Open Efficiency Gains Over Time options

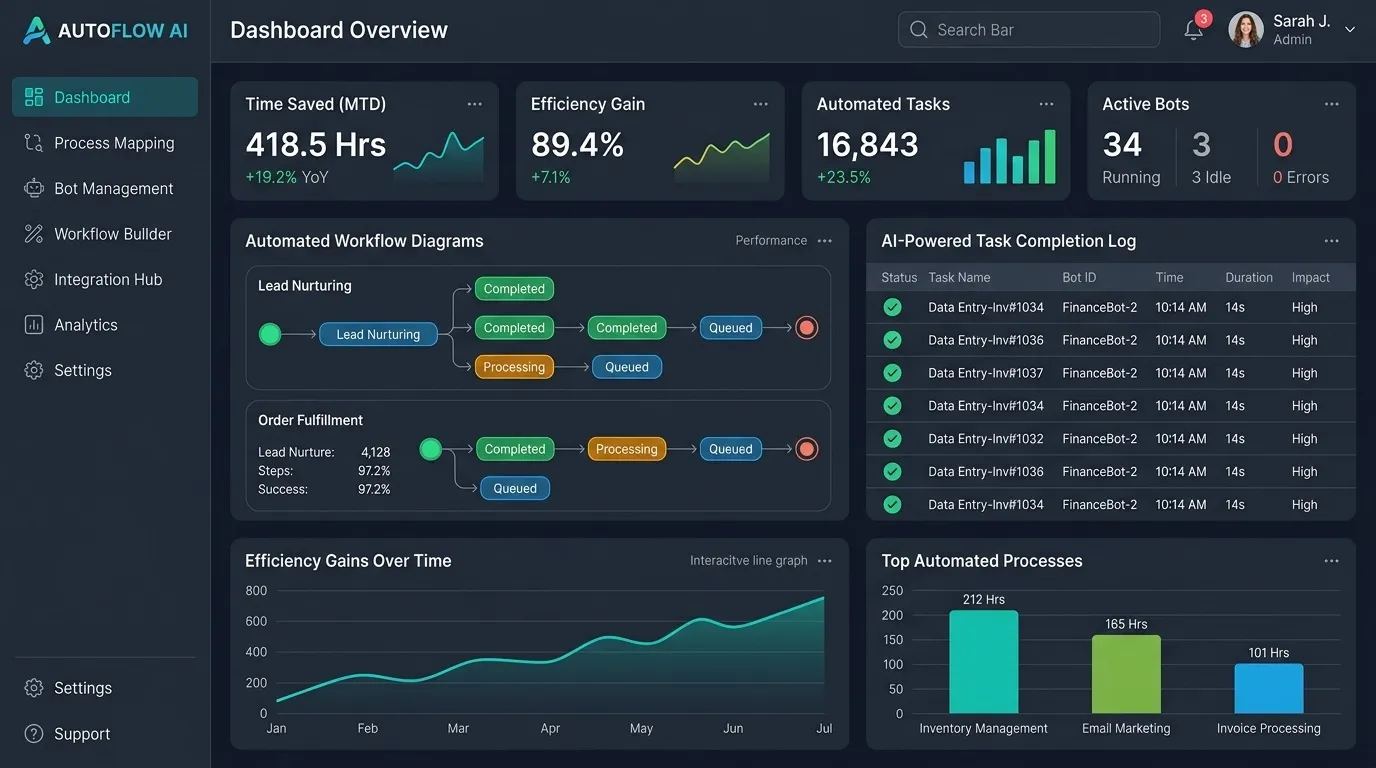(824, 561)
